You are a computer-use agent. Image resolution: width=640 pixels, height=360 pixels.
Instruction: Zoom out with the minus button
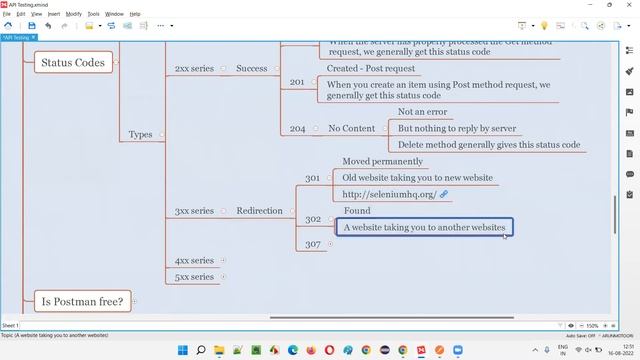tap(581, 326)
